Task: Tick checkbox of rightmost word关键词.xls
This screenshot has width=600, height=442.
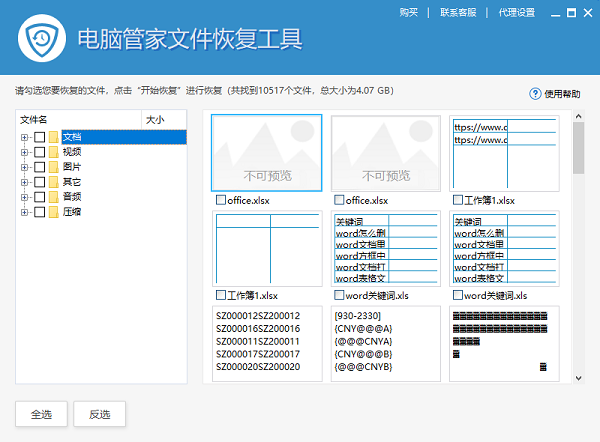Action: coord(458,295)
